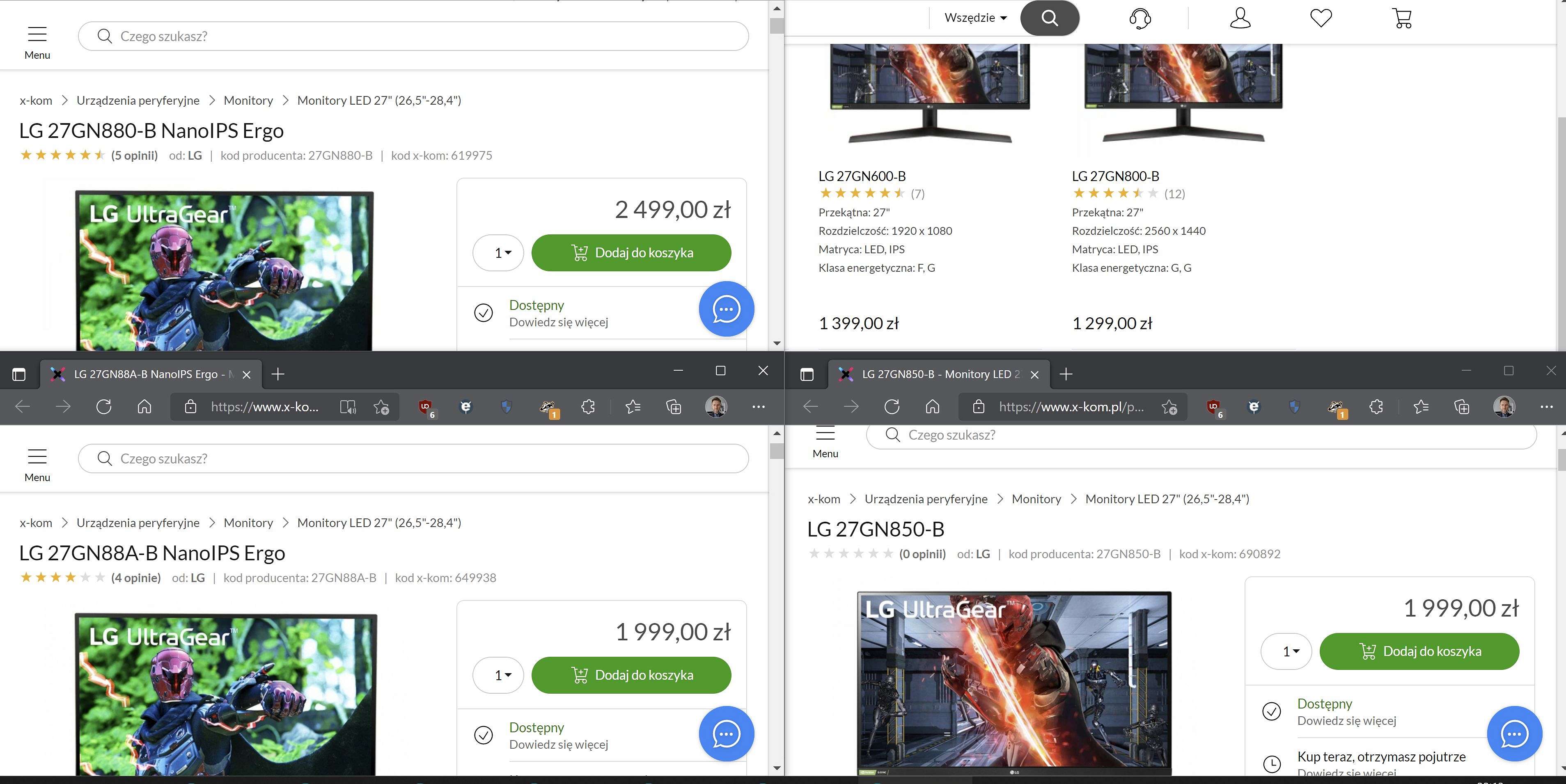Select the LG 27GN850-B browser tab
The height and width of the screenshot is (784, 1566).
pos(939,374)
